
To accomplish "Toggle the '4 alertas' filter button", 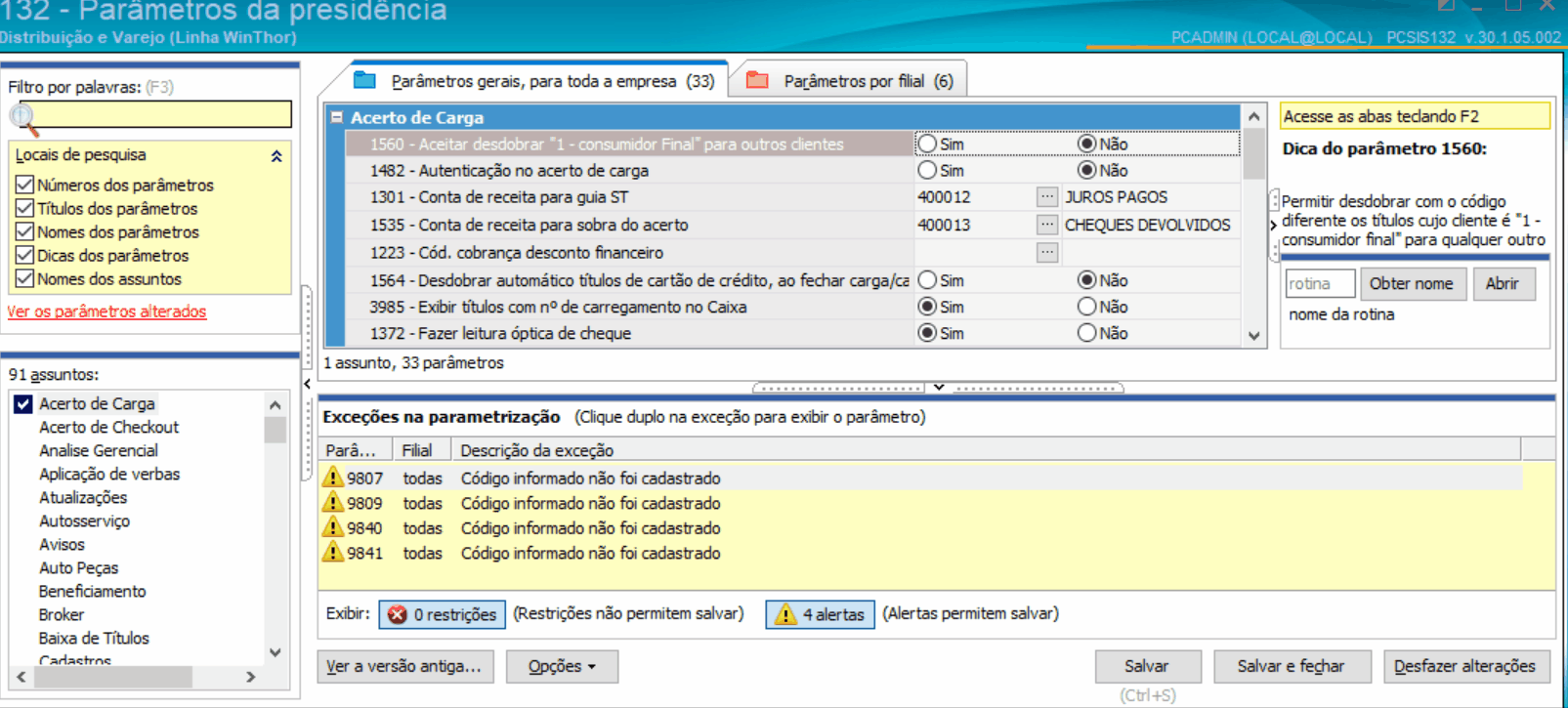I will tap(820, 614).
